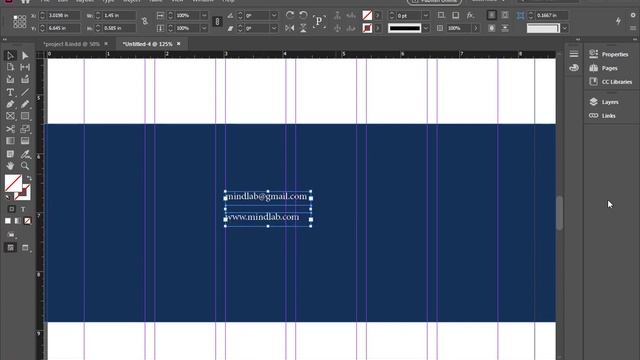This screenshot has height=360, width=640.
Task: Select the Gradient Swatch tool
Action: click(10, 141)
